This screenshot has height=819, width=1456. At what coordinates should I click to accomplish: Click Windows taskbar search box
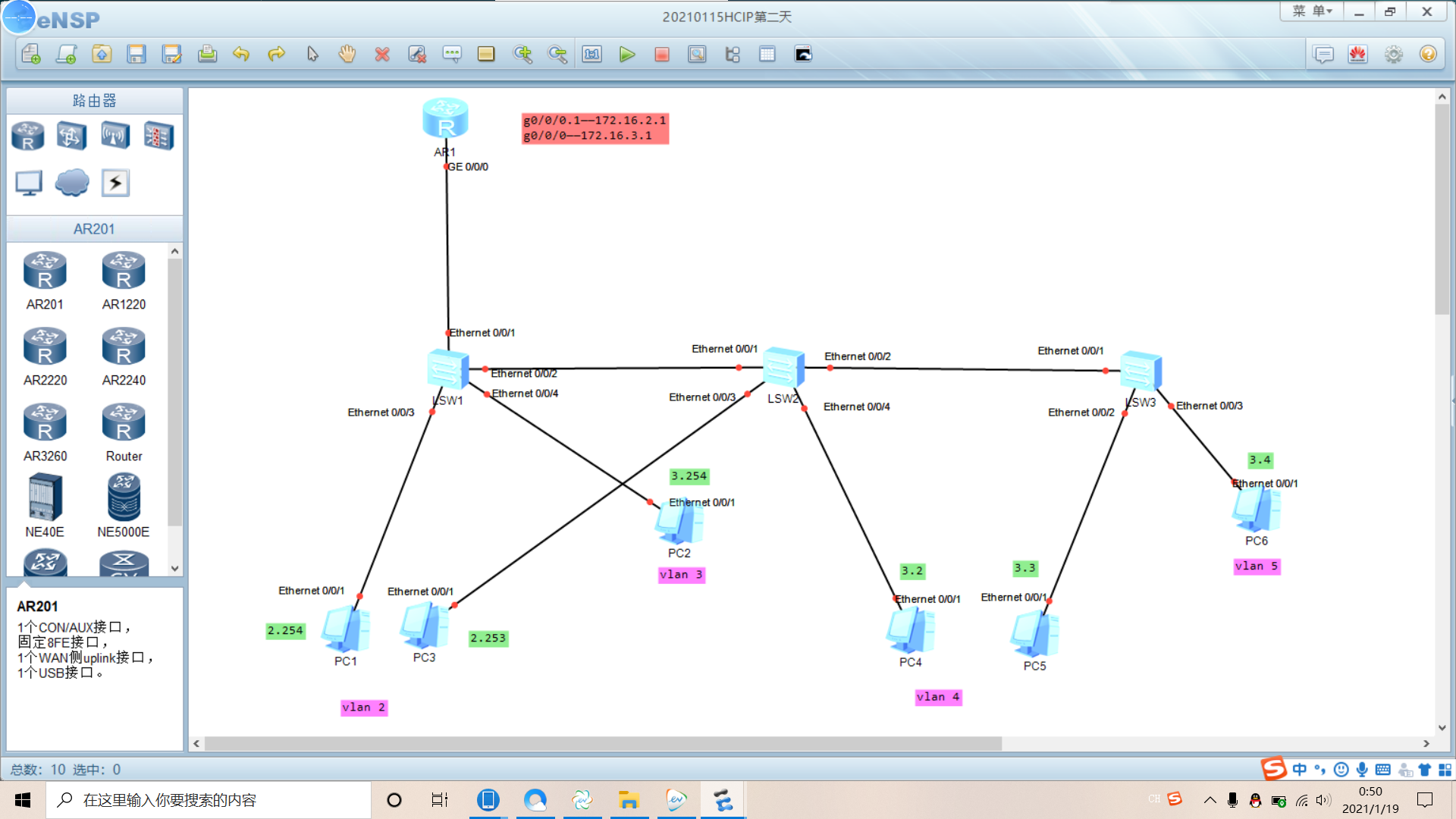point(209,800)
